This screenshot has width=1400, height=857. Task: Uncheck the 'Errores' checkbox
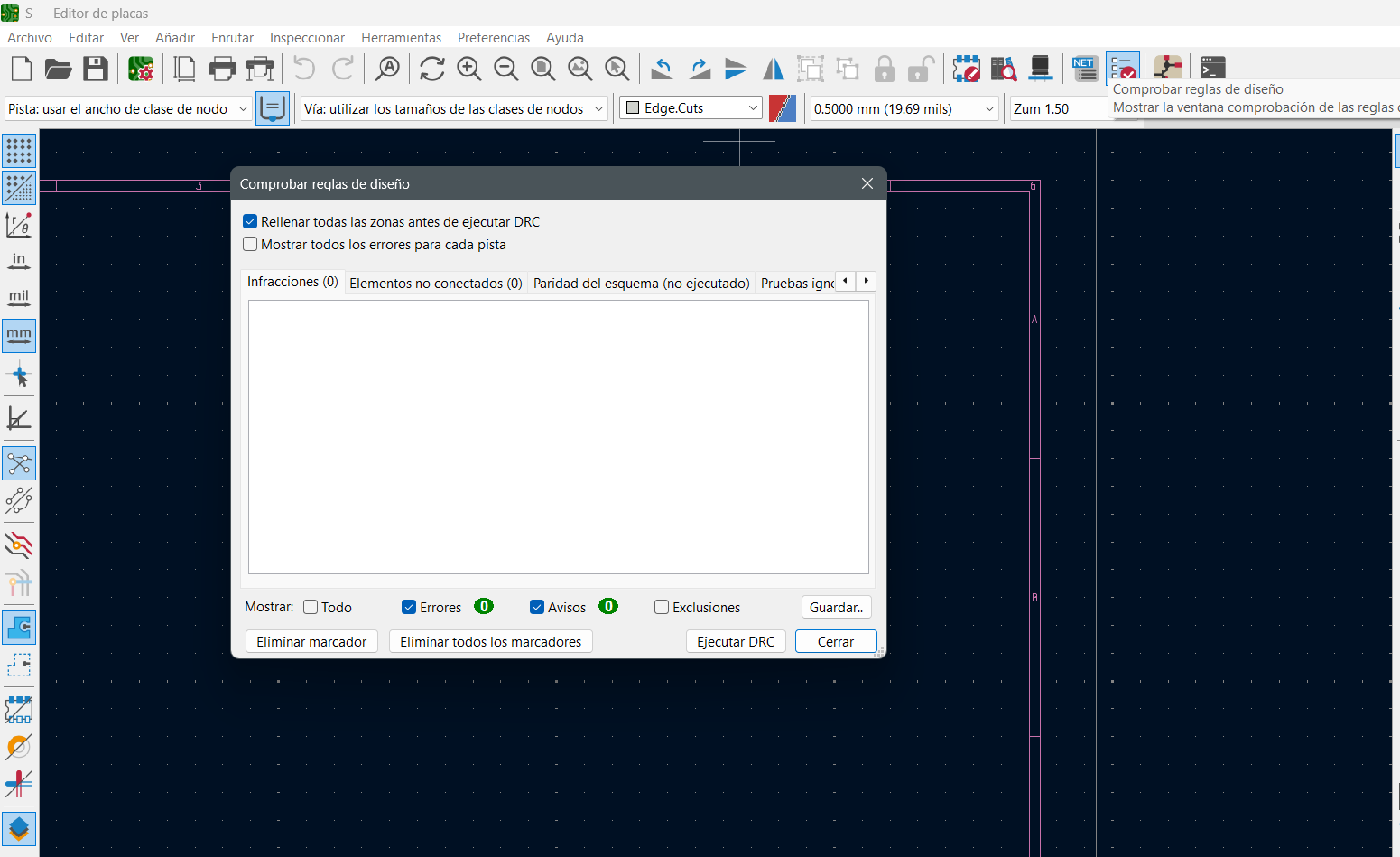[x=409, y=607]
